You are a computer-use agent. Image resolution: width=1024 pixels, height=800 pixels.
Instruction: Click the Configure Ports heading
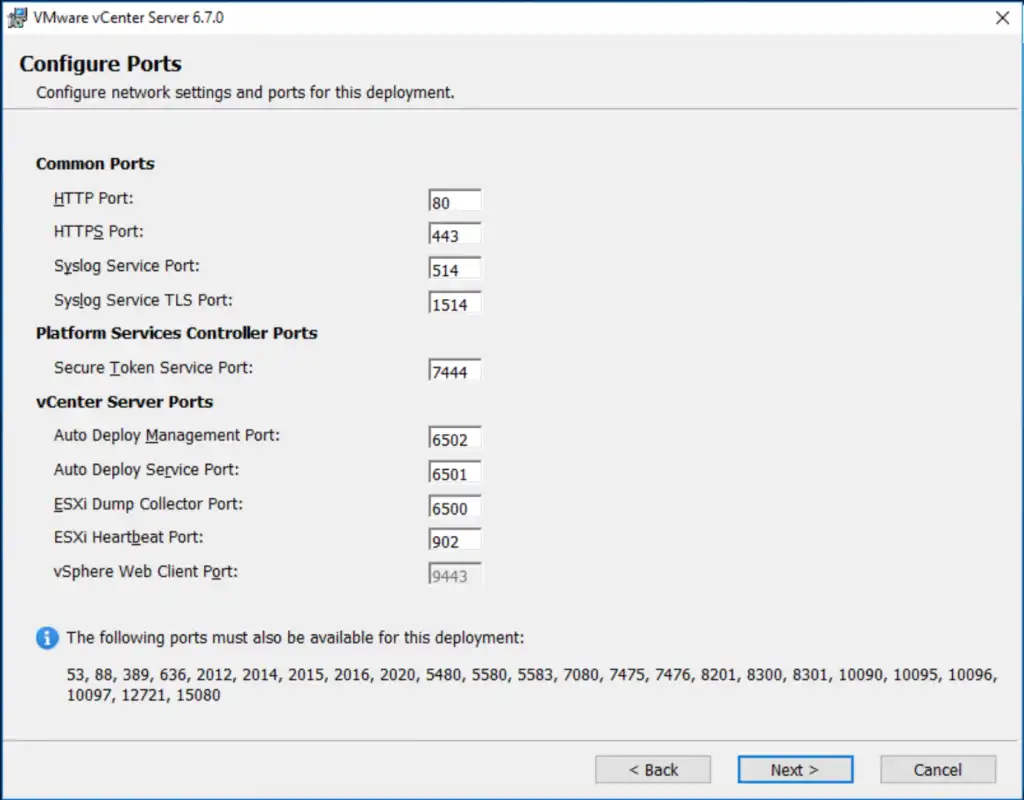(101, 63)
